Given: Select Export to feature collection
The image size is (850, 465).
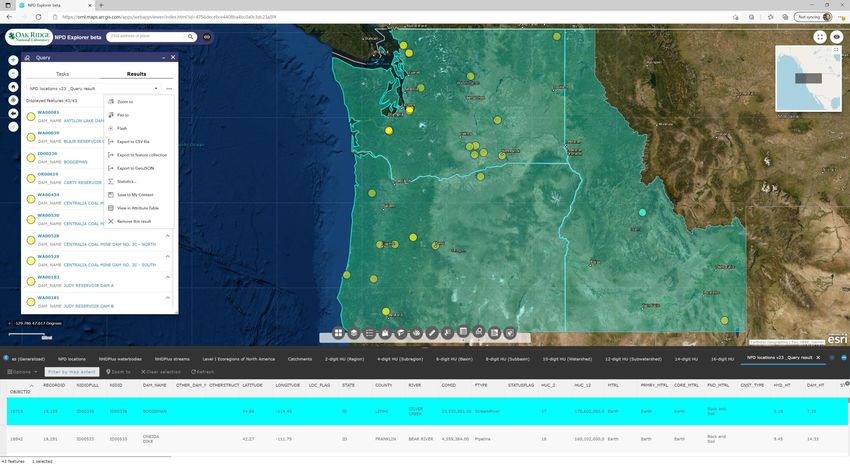Looking at the screenshot, I should 142,155.
